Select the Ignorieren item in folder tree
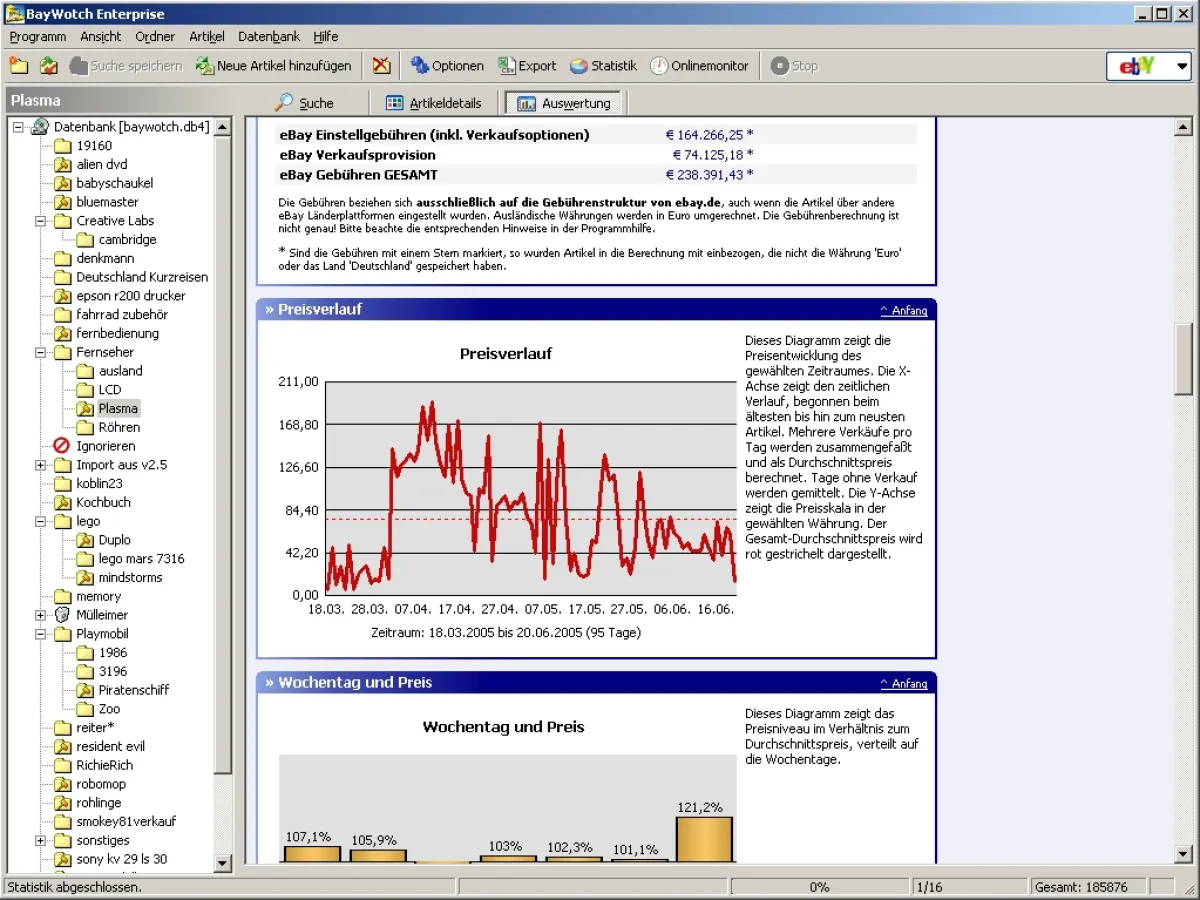This screenshot has height=900, width=1200. [x=105, y=446]
